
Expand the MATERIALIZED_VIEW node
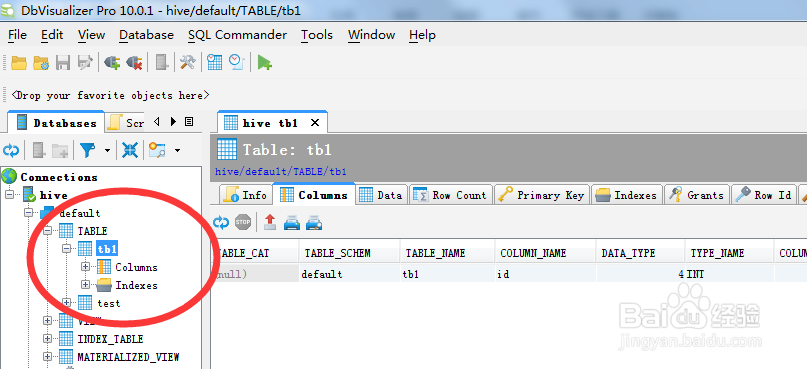pos(48,357)
